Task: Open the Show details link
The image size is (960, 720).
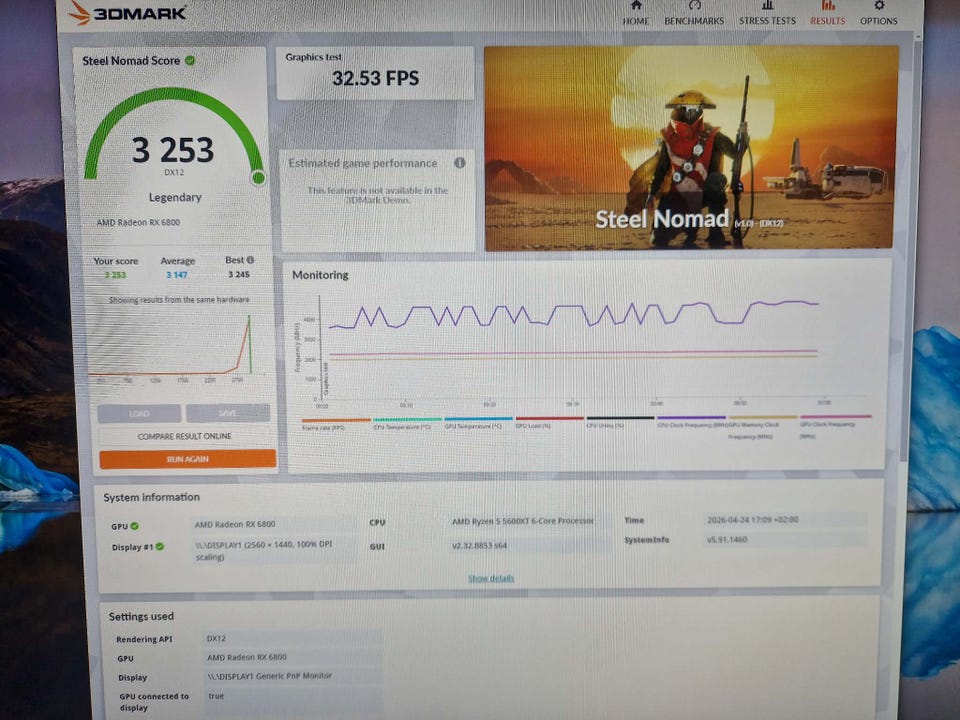Action: [491, 578]
